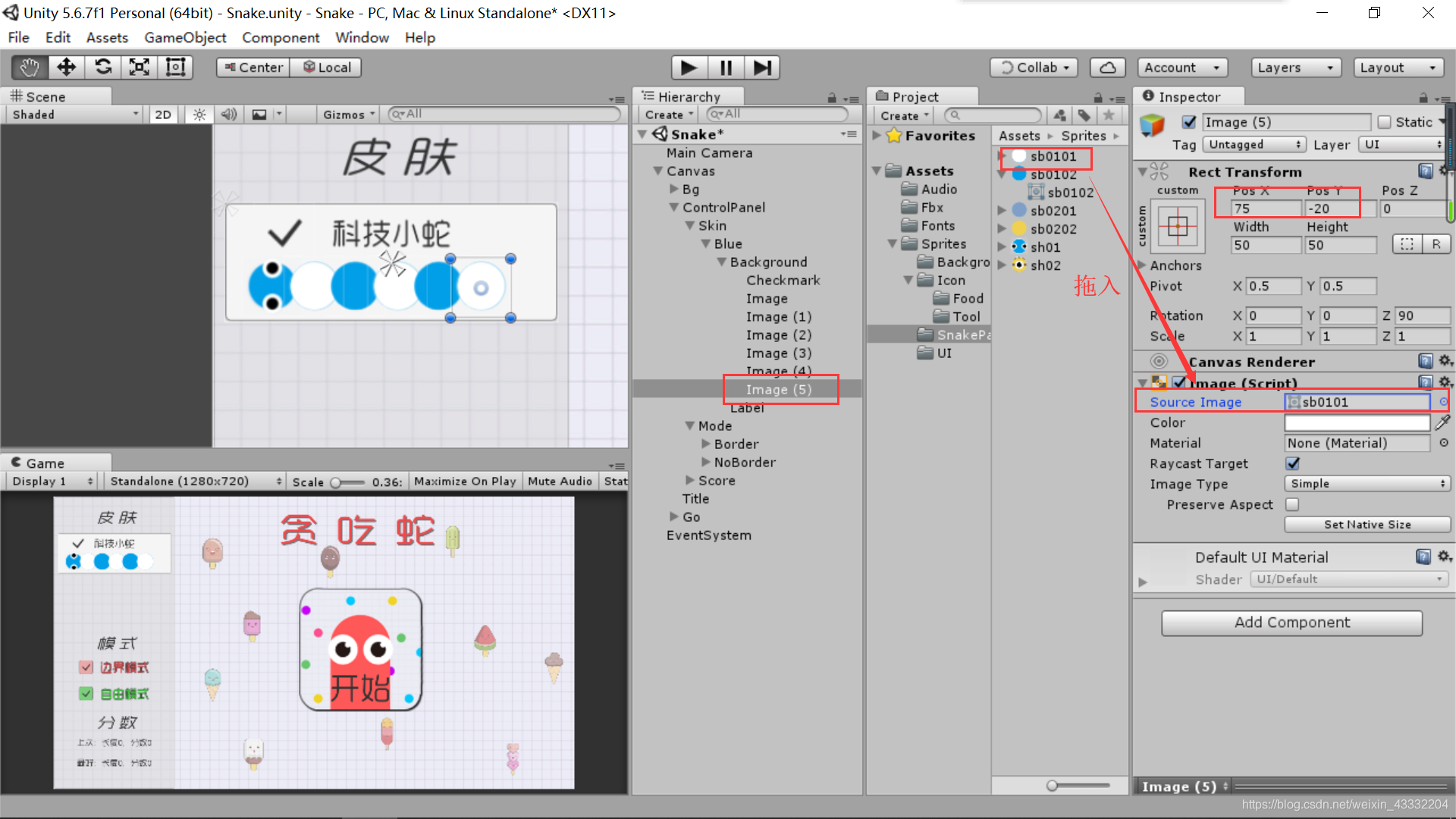Disable Raycast Target checkbox
The image size is (1456, 819).
coord(1293,463)
